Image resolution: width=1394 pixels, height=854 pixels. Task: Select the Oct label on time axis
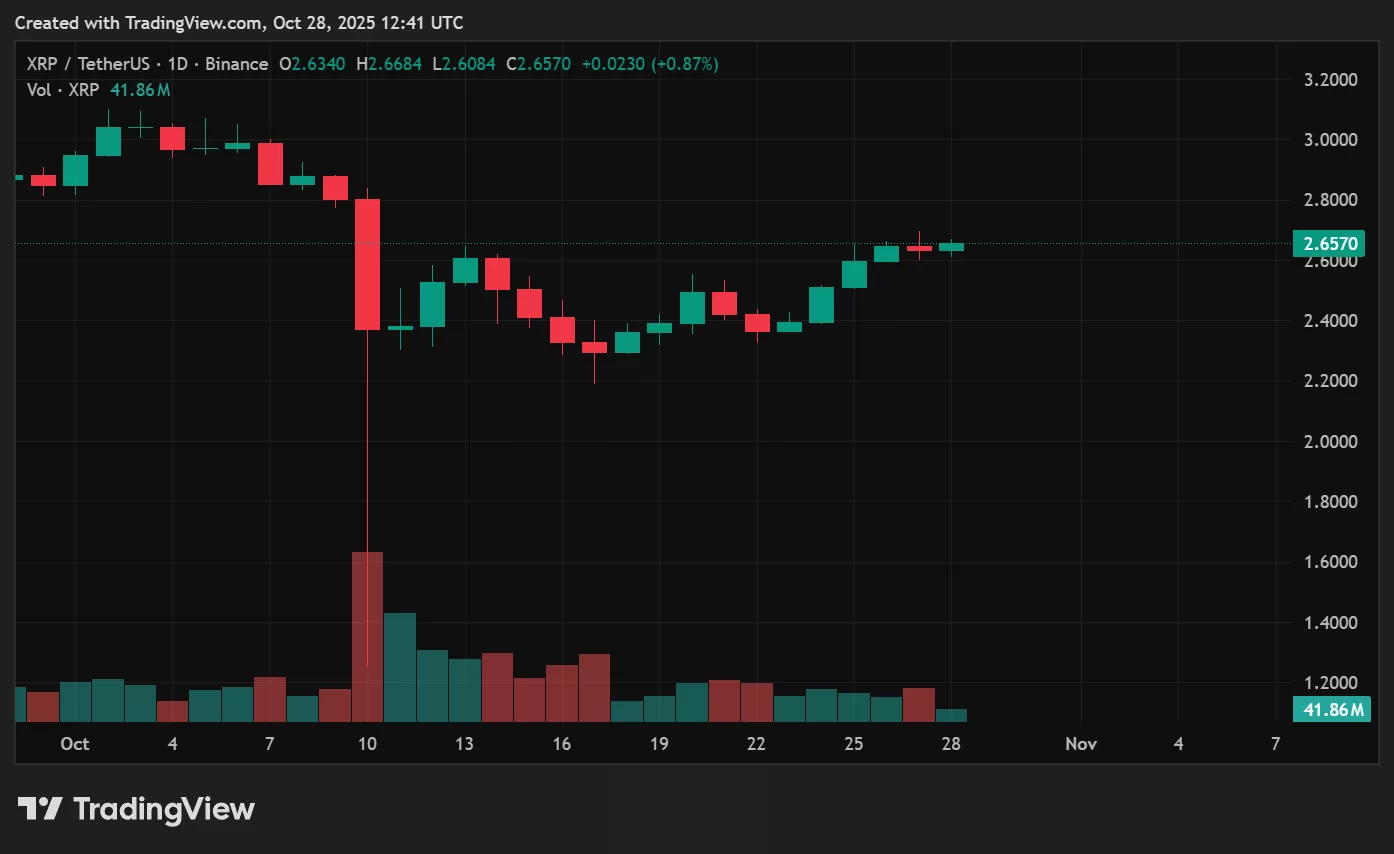[75, 744]
